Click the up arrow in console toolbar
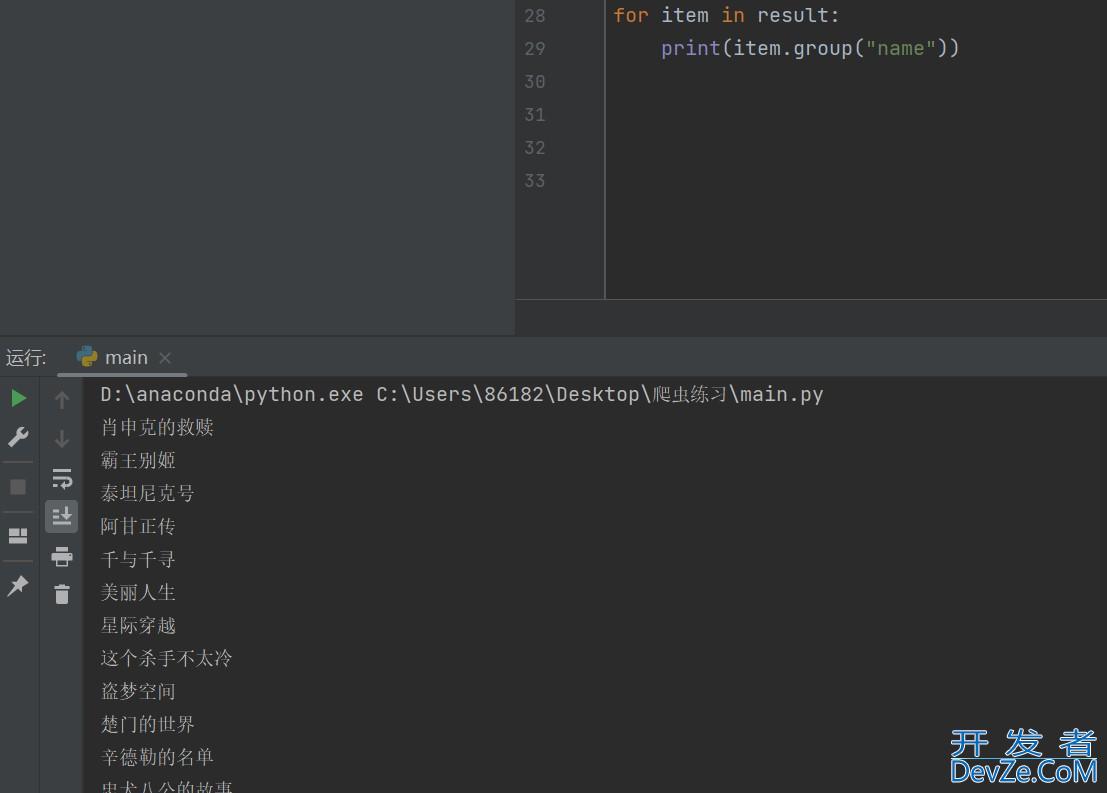 (x=62, y=400)
